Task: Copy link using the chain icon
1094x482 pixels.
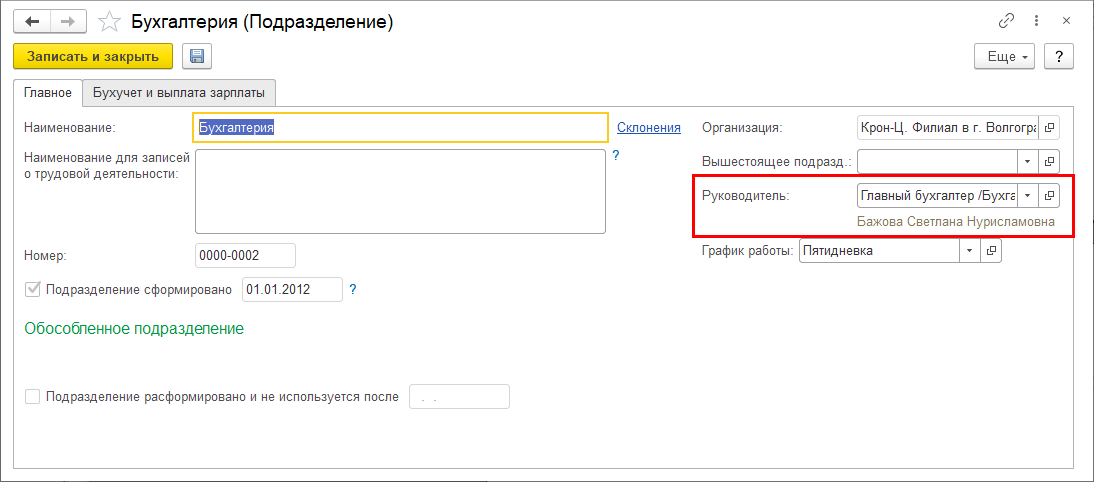Action: (x=1006, y=21)
